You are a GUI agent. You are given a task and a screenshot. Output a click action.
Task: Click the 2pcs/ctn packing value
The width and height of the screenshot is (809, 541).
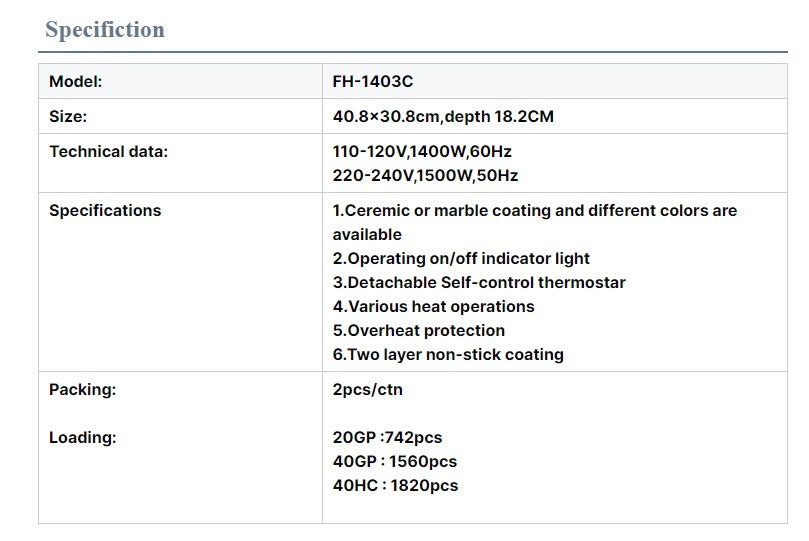[x=367, y=389]
